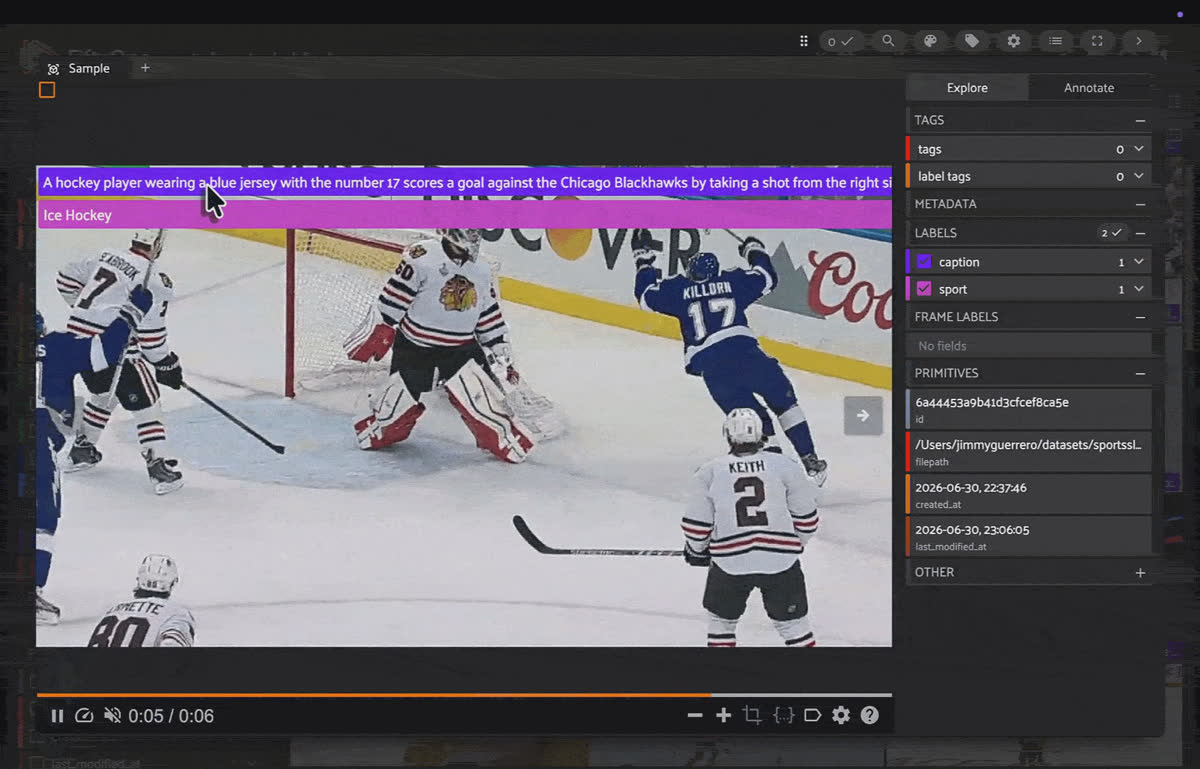Collapse the FRAME LABELS section
Viewport: 1200px width, 769px height.
click(x=1140, y=317)
